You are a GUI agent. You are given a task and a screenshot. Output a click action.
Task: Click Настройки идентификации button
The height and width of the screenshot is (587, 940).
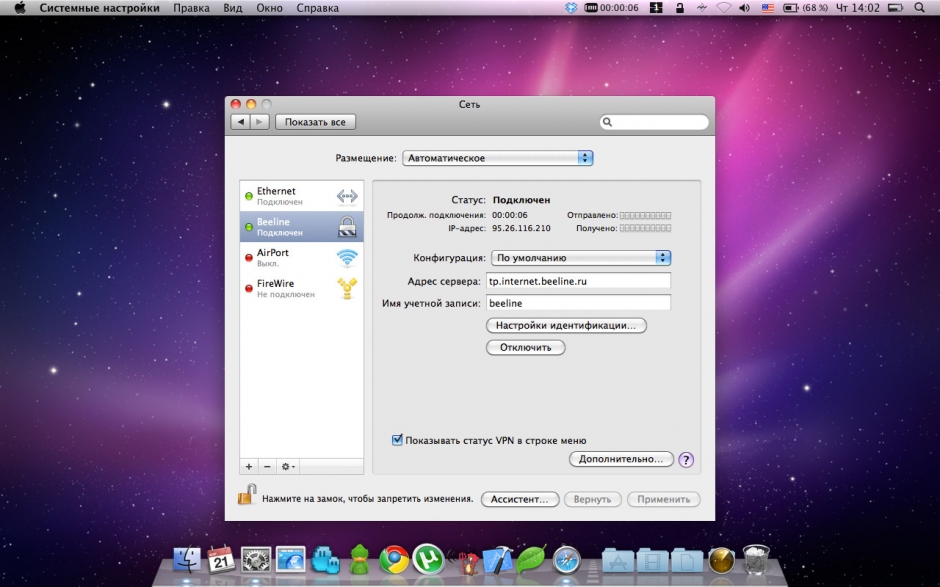[x=566, y=326]
